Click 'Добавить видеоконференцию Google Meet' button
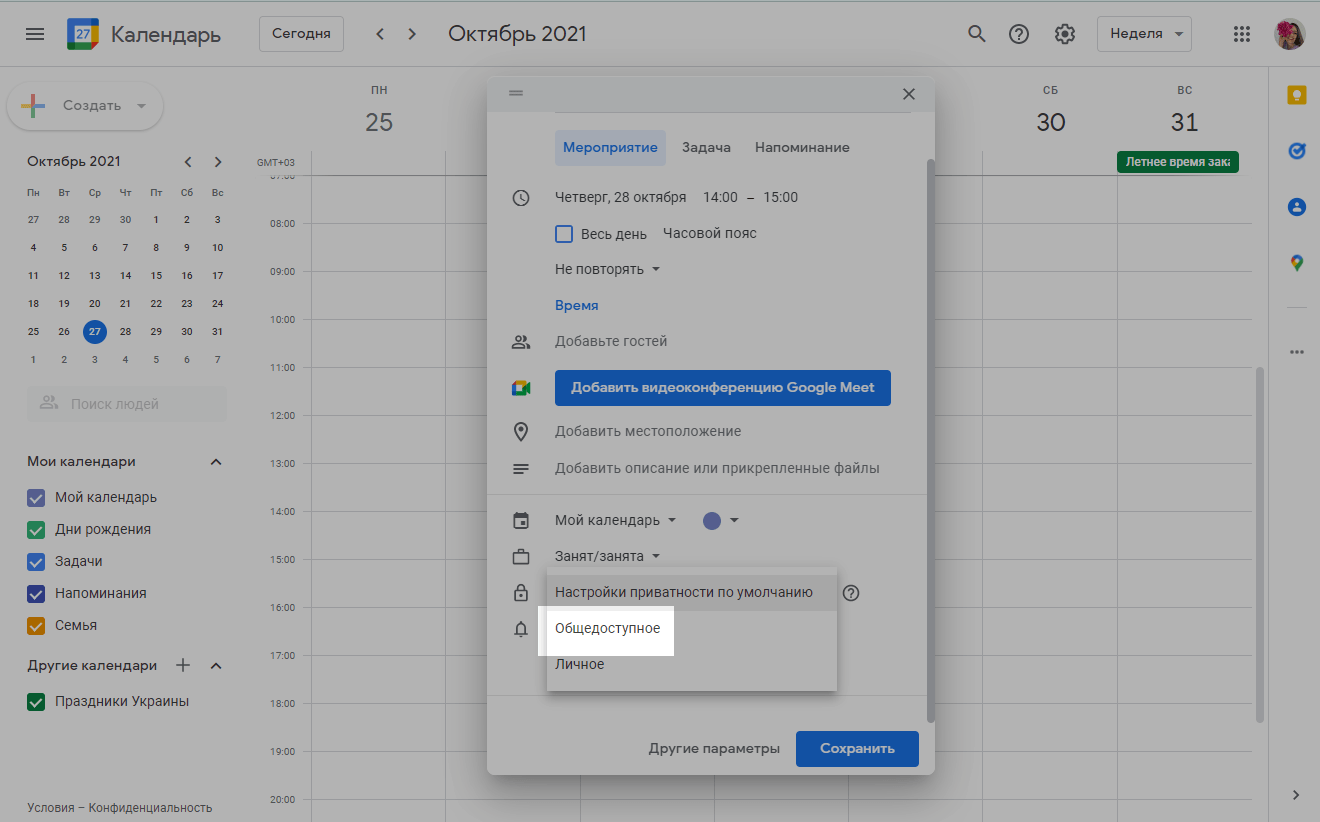 click(x=722, y=388)
